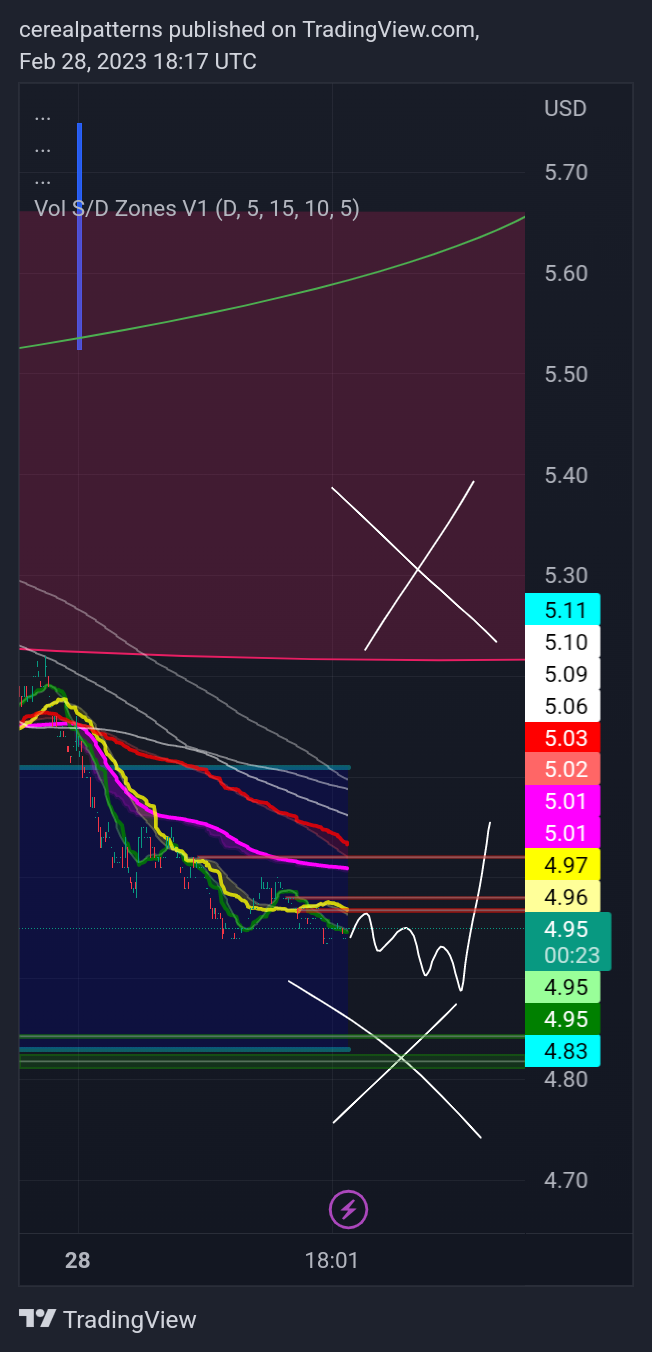The width and height of the screenshot is (652, 1352).
Task: Click the 4.80 price axis value
Action: tap(565, 1079)
